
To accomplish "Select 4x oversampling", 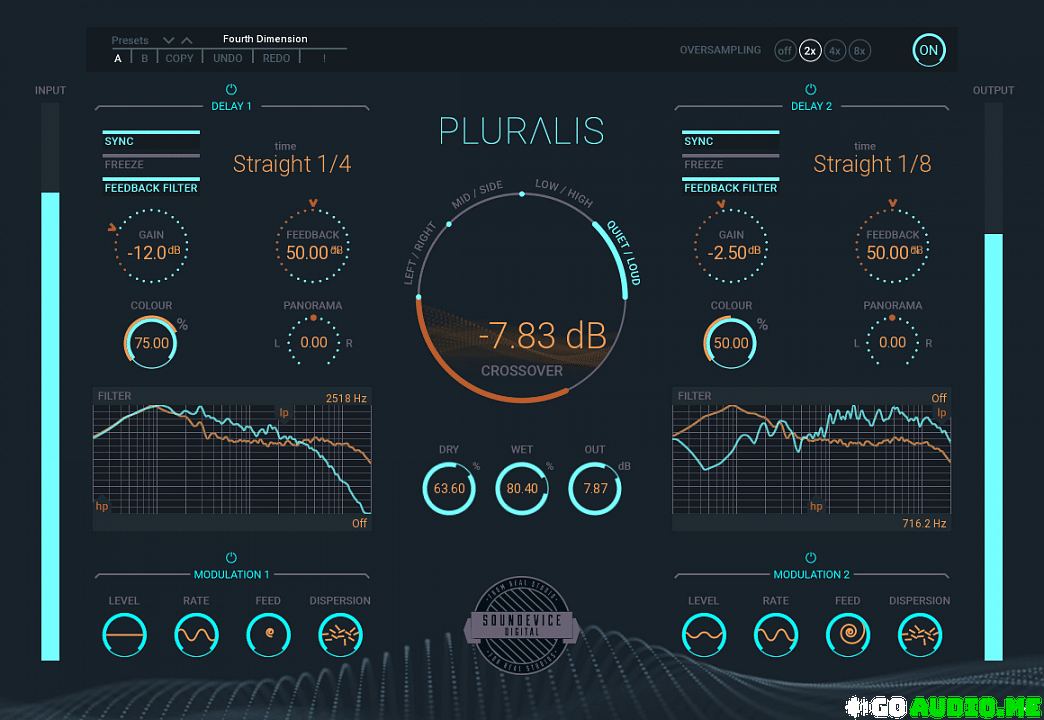I will point(834,51).
